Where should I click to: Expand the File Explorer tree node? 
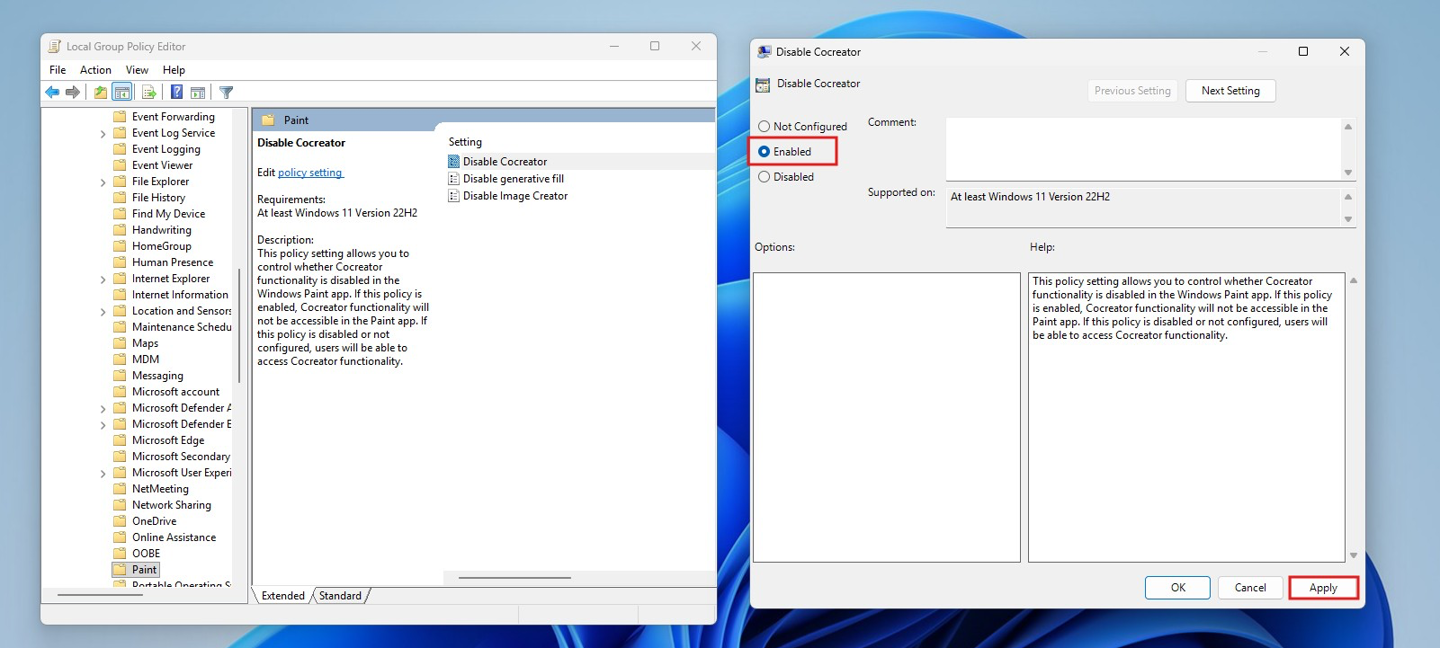(x=103, y=182)
